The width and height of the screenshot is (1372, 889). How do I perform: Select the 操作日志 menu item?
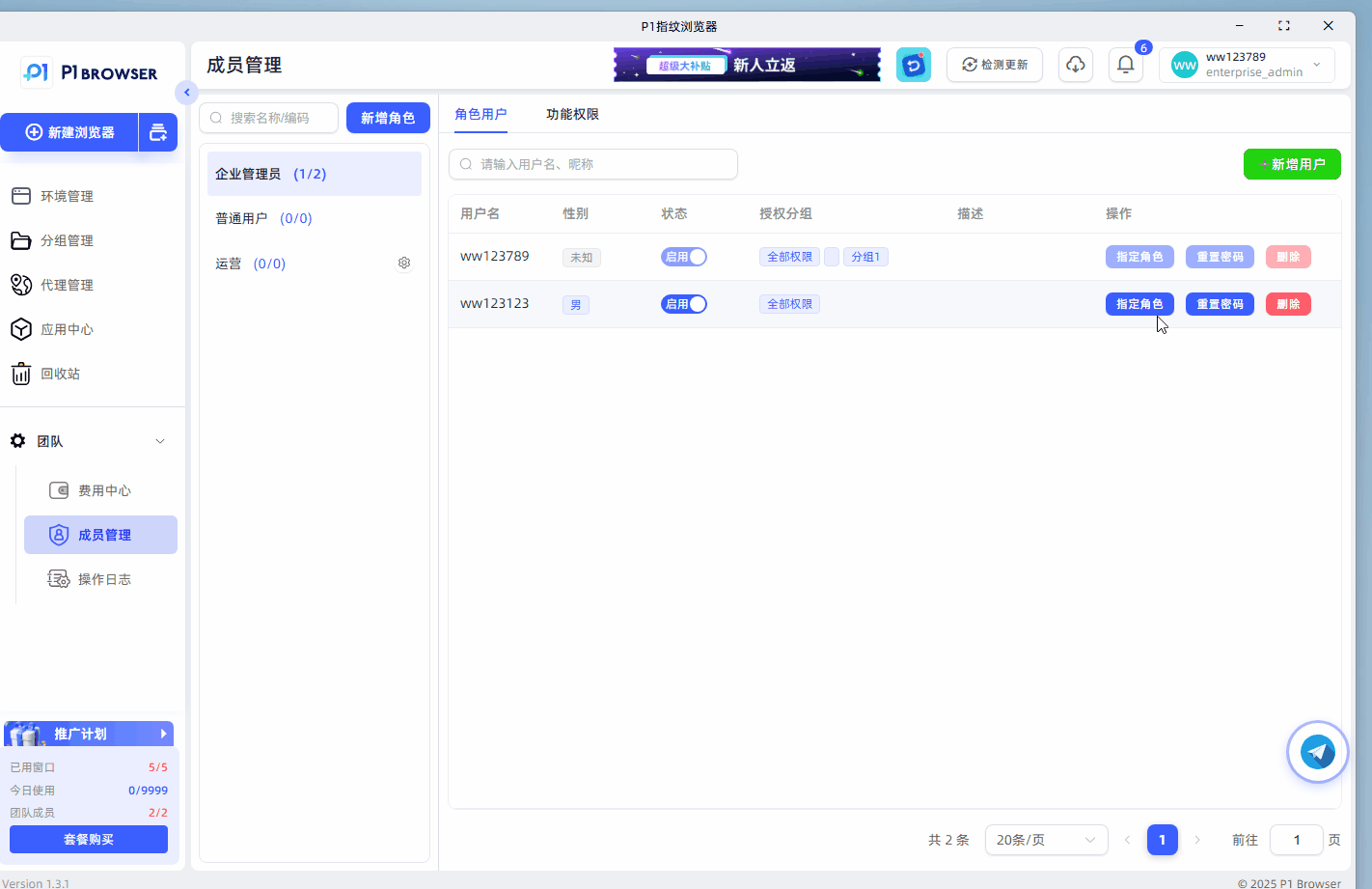tap(104, 579)
